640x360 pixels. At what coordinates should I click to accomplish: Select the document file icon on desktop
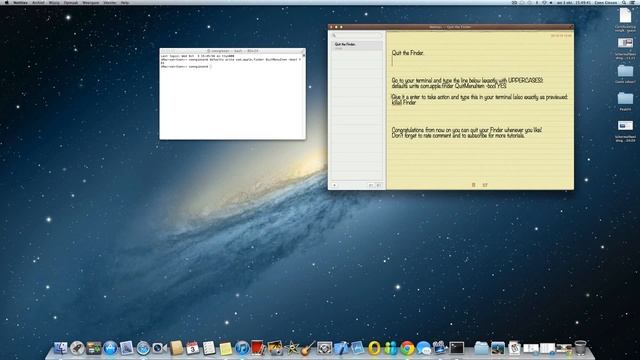click(x=625, y=16)
